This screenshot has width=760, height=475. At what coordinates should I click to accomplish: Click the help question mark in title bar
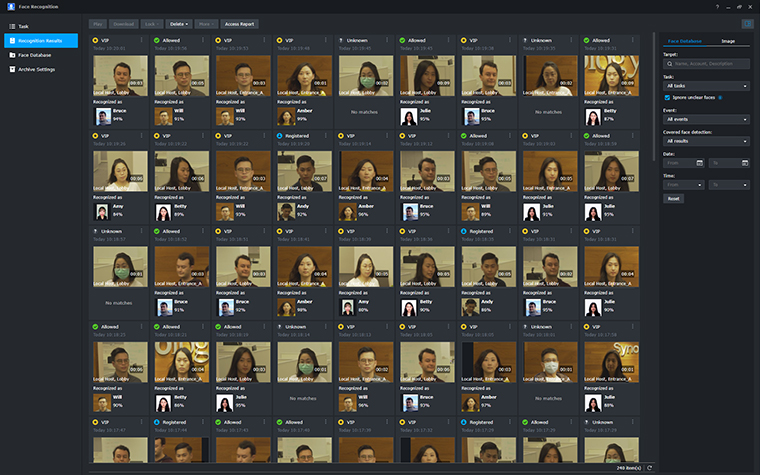tap(717, 7)
